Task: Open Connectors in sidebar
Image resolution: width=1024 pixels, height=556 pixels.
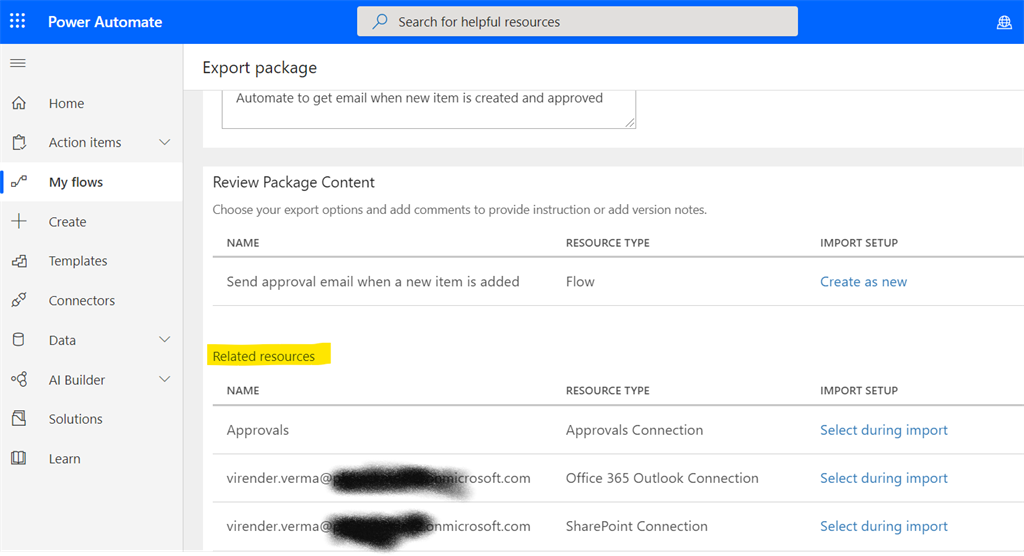Action: [x=82, y=301]
